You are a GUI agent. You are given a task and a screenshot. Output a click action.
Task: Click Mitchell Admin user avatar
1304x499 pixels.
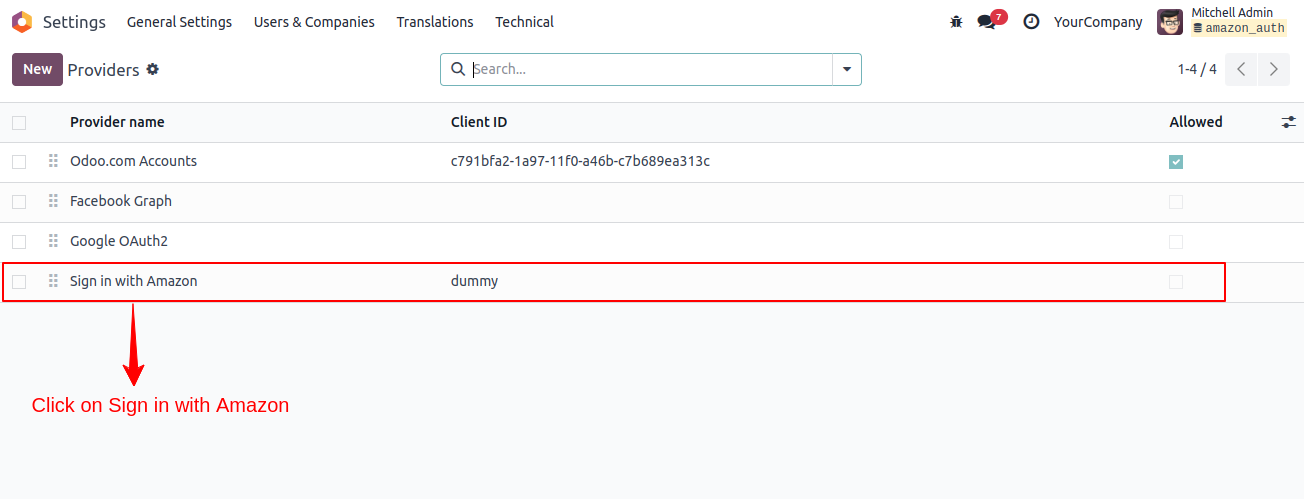coord(1169,21)
